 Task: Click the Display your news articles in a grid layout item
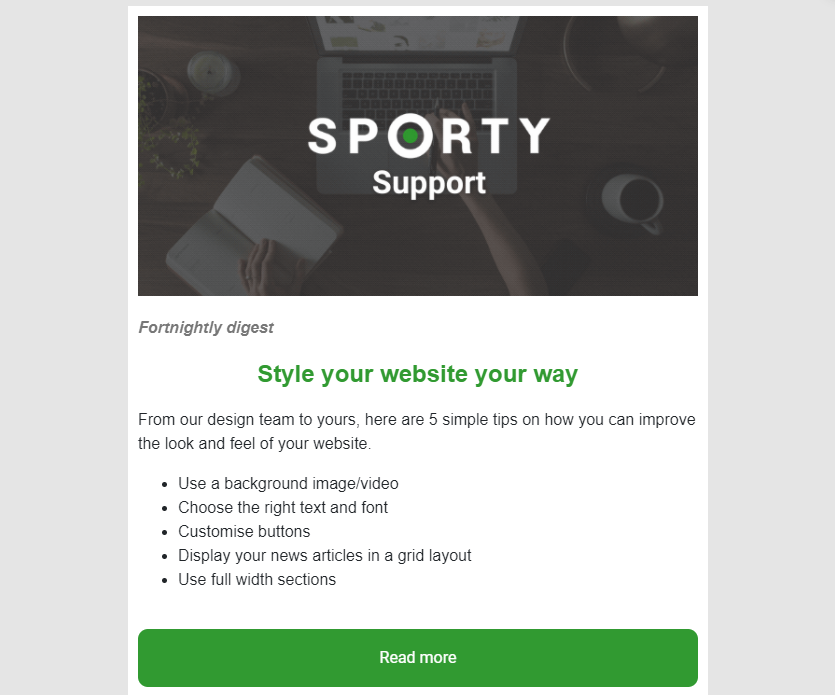[325, 555]
